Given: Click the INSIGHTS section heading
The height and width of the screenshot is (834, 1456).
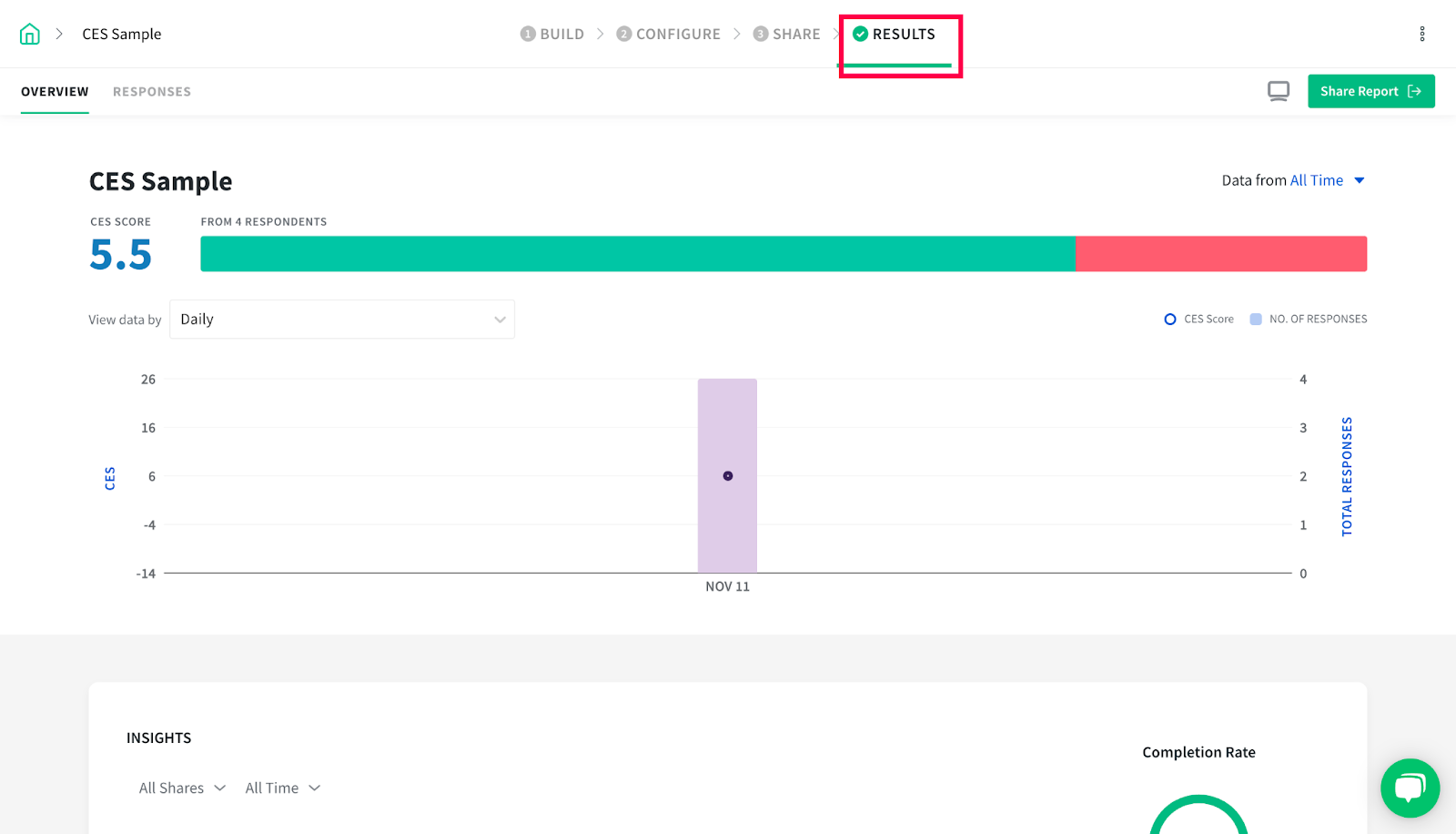Looking at the screenshot, I should (x=159, y=737).
